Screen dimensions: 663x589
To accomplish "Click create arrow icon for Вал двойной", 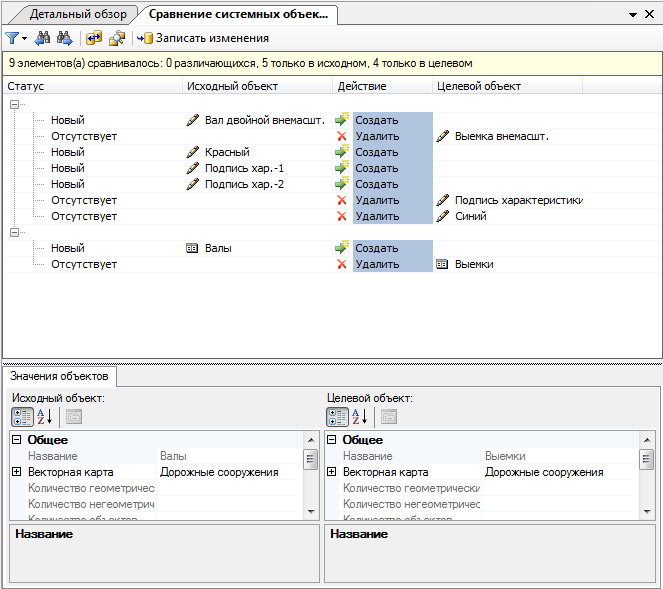I will click(x=342, y=120).
